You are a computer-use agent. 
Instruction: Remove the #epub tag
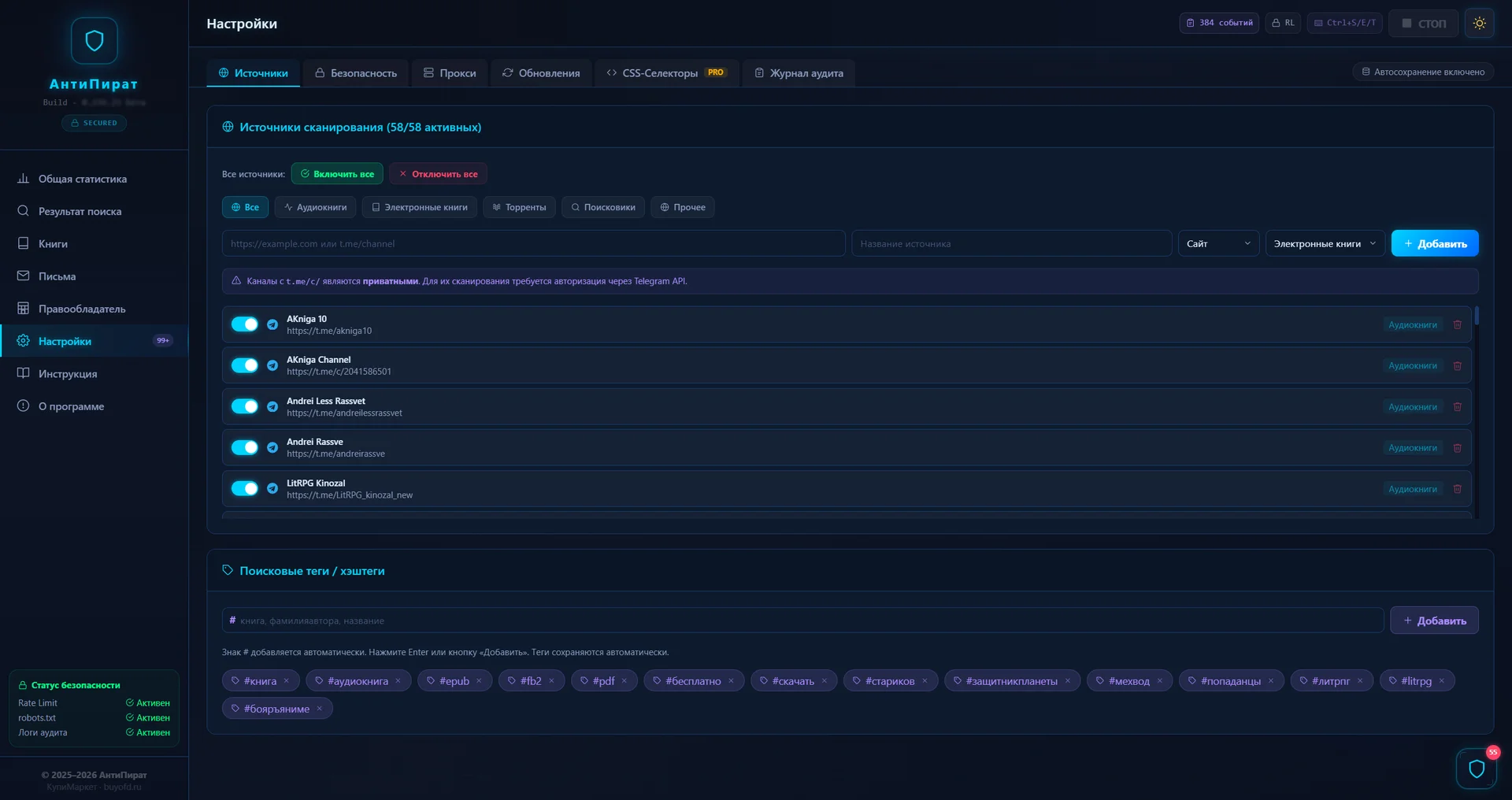tap(479, 681)
